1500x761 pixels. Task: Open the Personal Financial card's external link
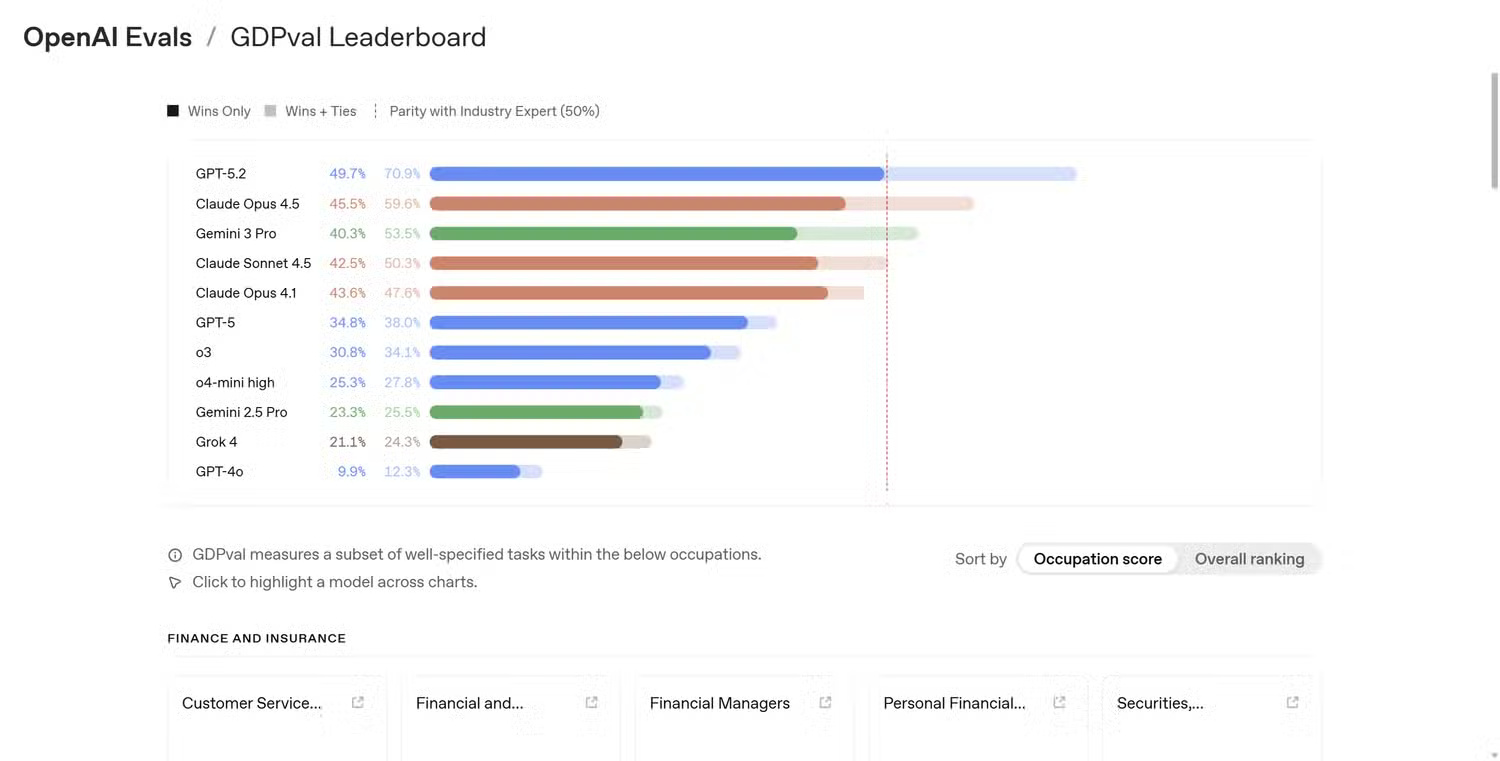coord(1058,702)
